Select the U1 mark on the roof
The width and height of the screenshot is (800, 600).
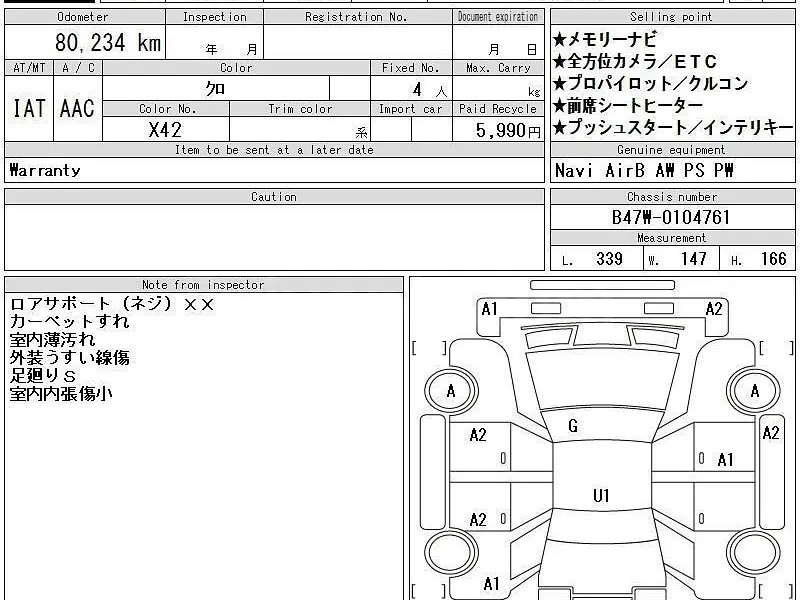click(x=601, y=495)
